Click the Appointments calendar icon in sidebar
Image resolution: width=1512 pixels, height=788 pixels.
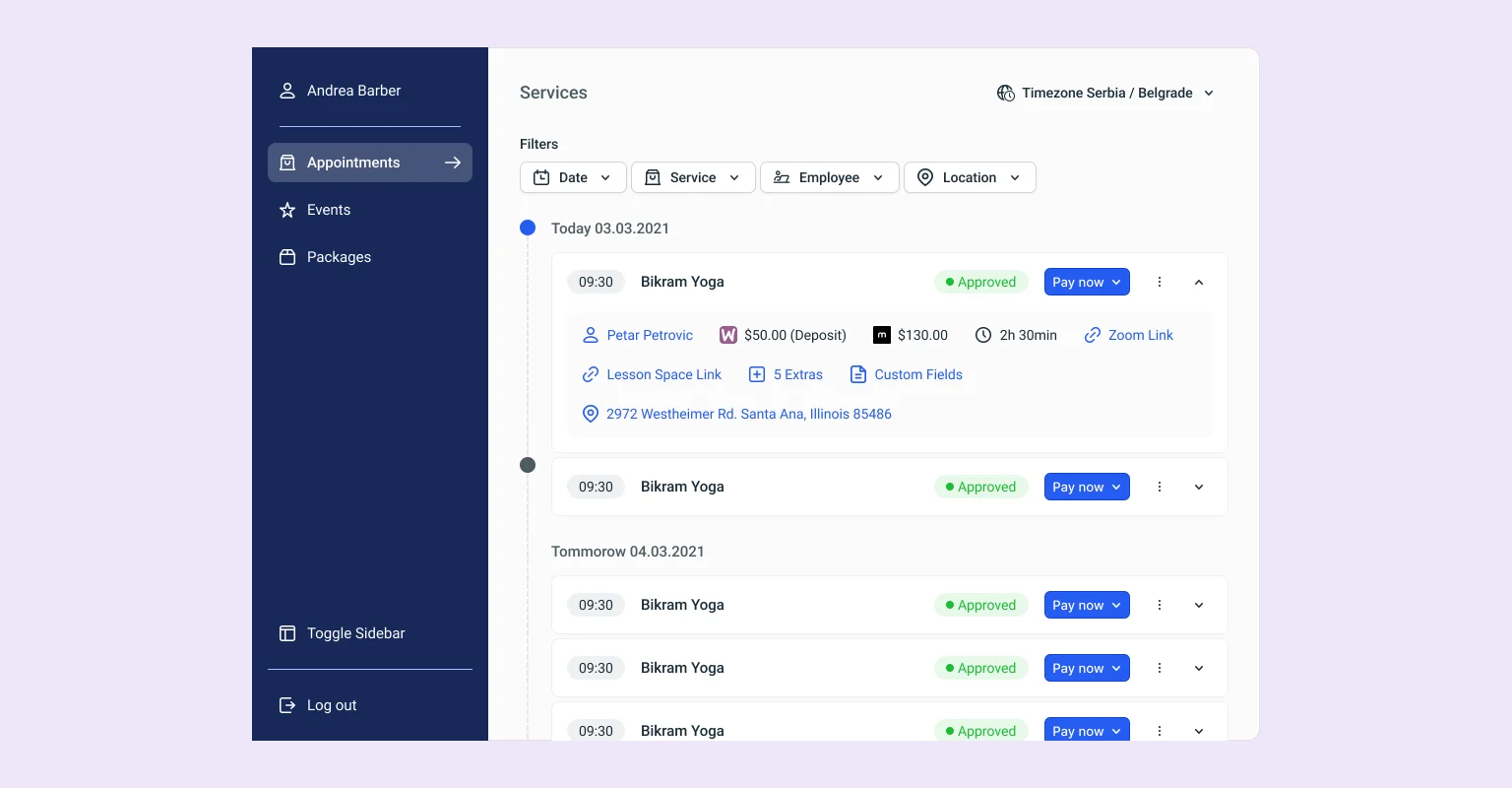tap(287, 163)
